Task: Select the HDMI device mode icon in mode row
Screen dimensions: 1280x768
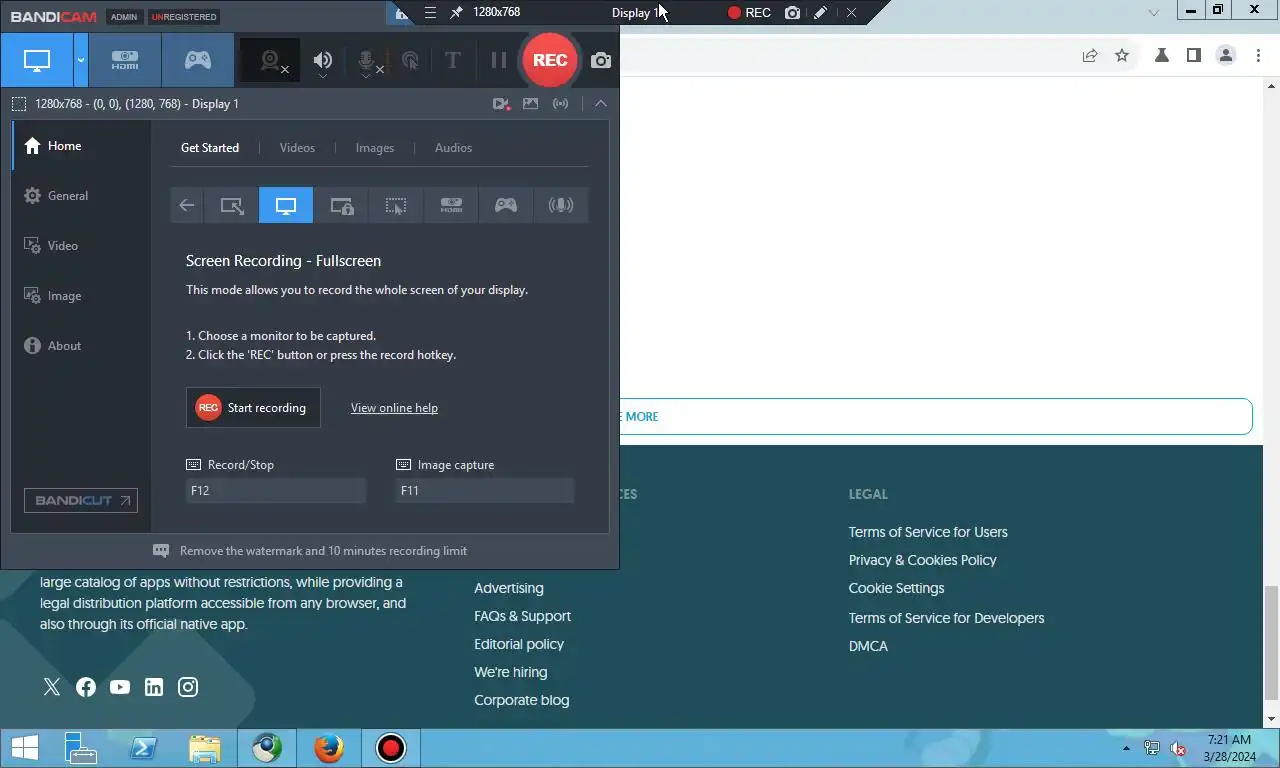Action: [451, 205]
